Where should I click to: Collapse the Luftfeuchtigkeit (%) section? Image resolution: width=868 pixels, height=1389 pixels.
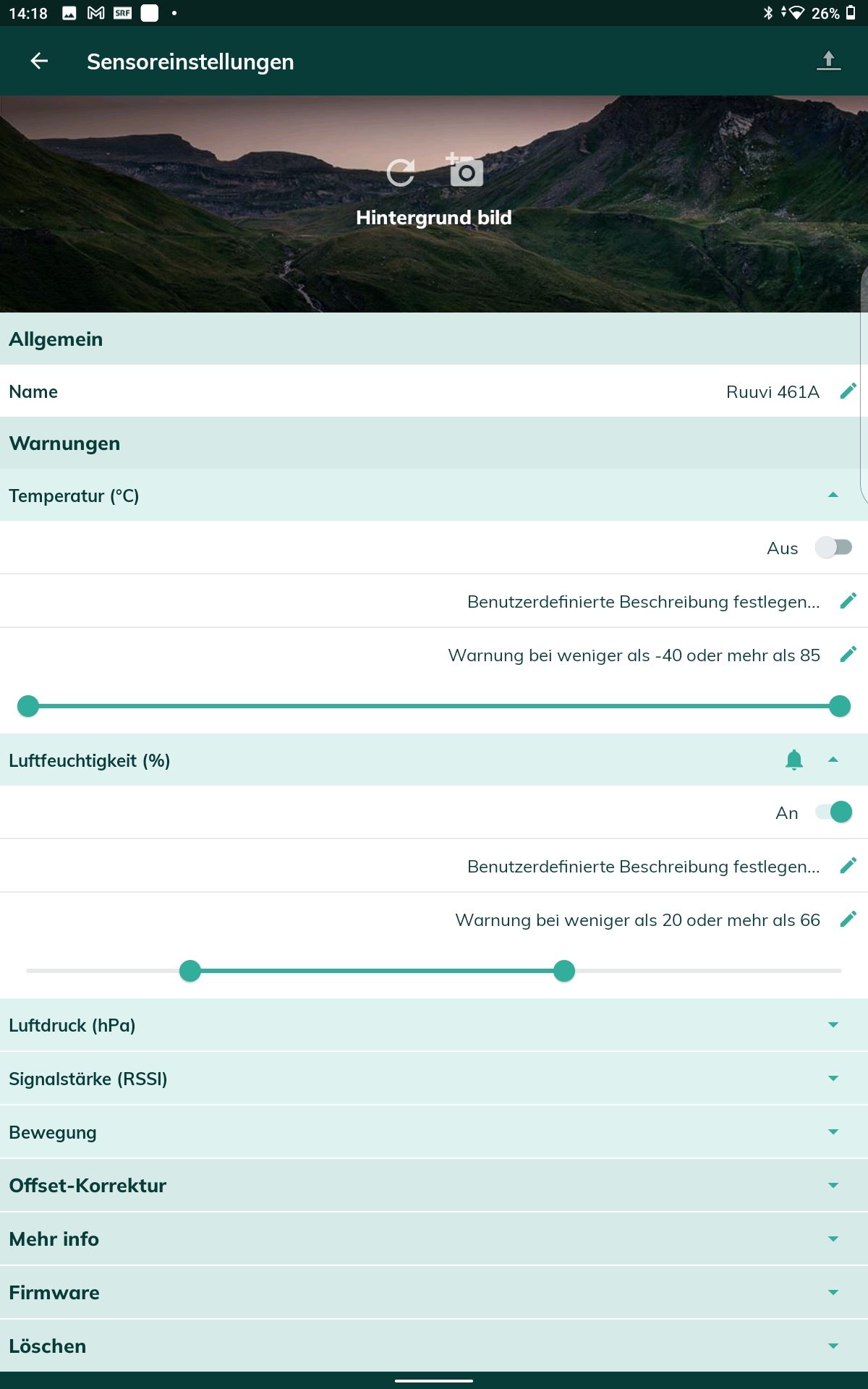833,760
